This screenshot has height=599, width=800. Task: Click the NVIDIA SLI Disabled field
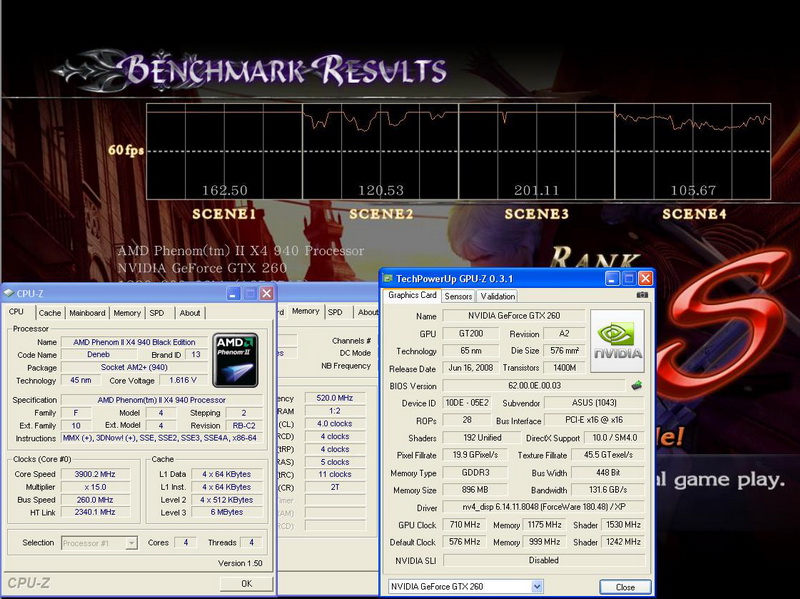(x=543, y=560)
